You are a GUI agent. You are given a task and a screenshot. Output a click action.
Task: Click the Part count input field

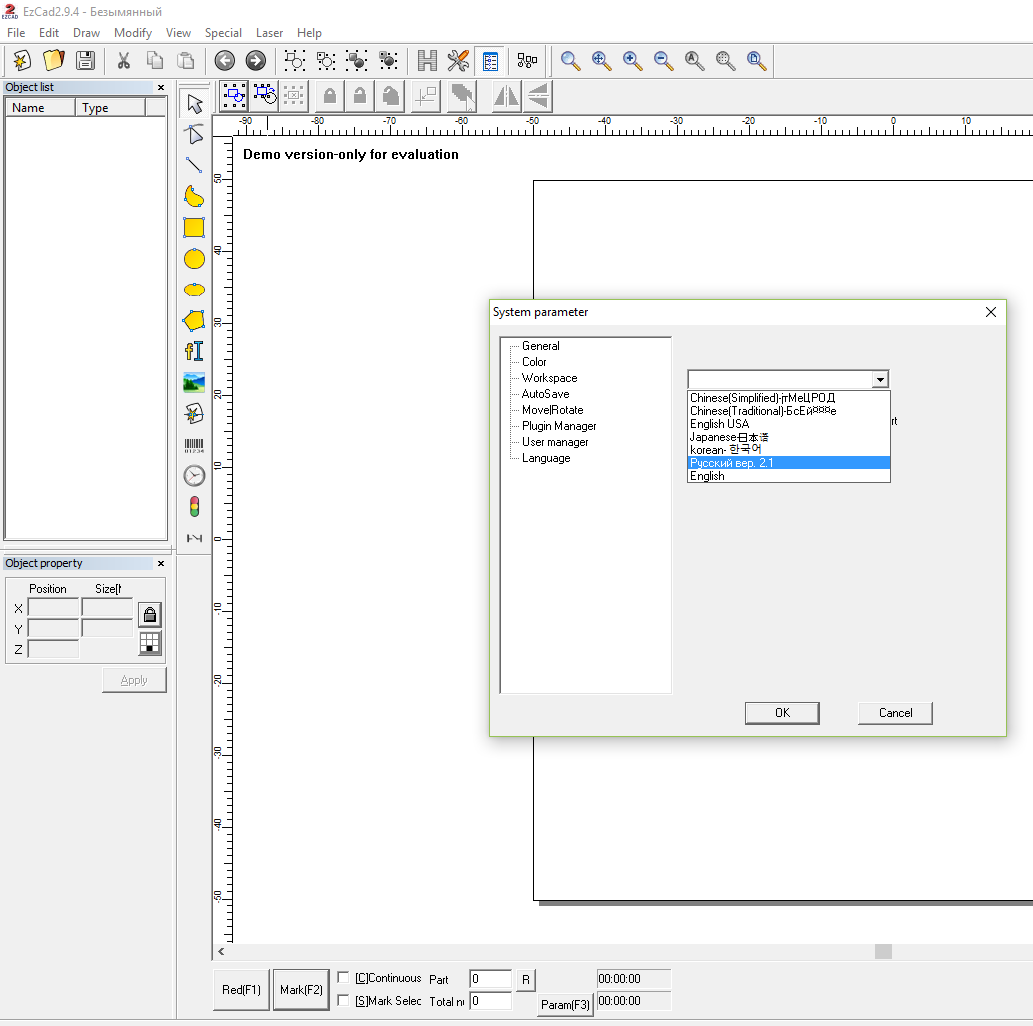[490, 979]
